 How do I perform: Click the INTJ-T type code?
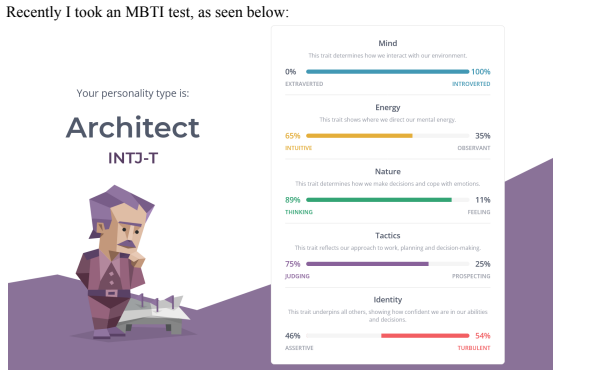click(x=133, y=158)
